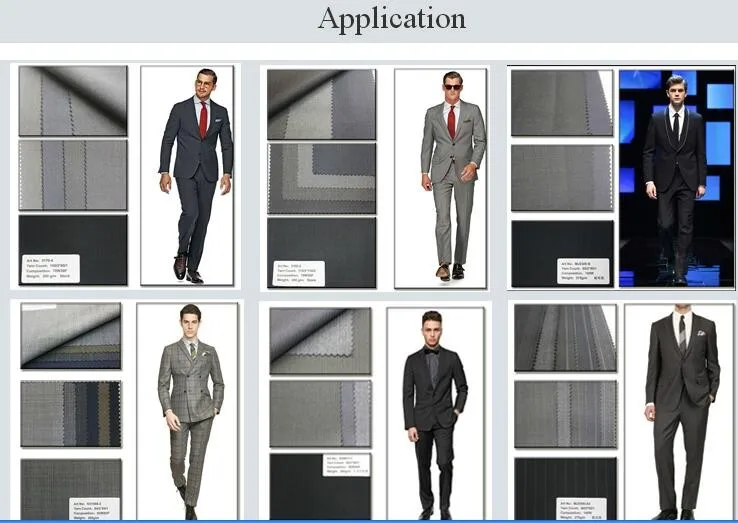Click the Application heading text

pos(391,19)
